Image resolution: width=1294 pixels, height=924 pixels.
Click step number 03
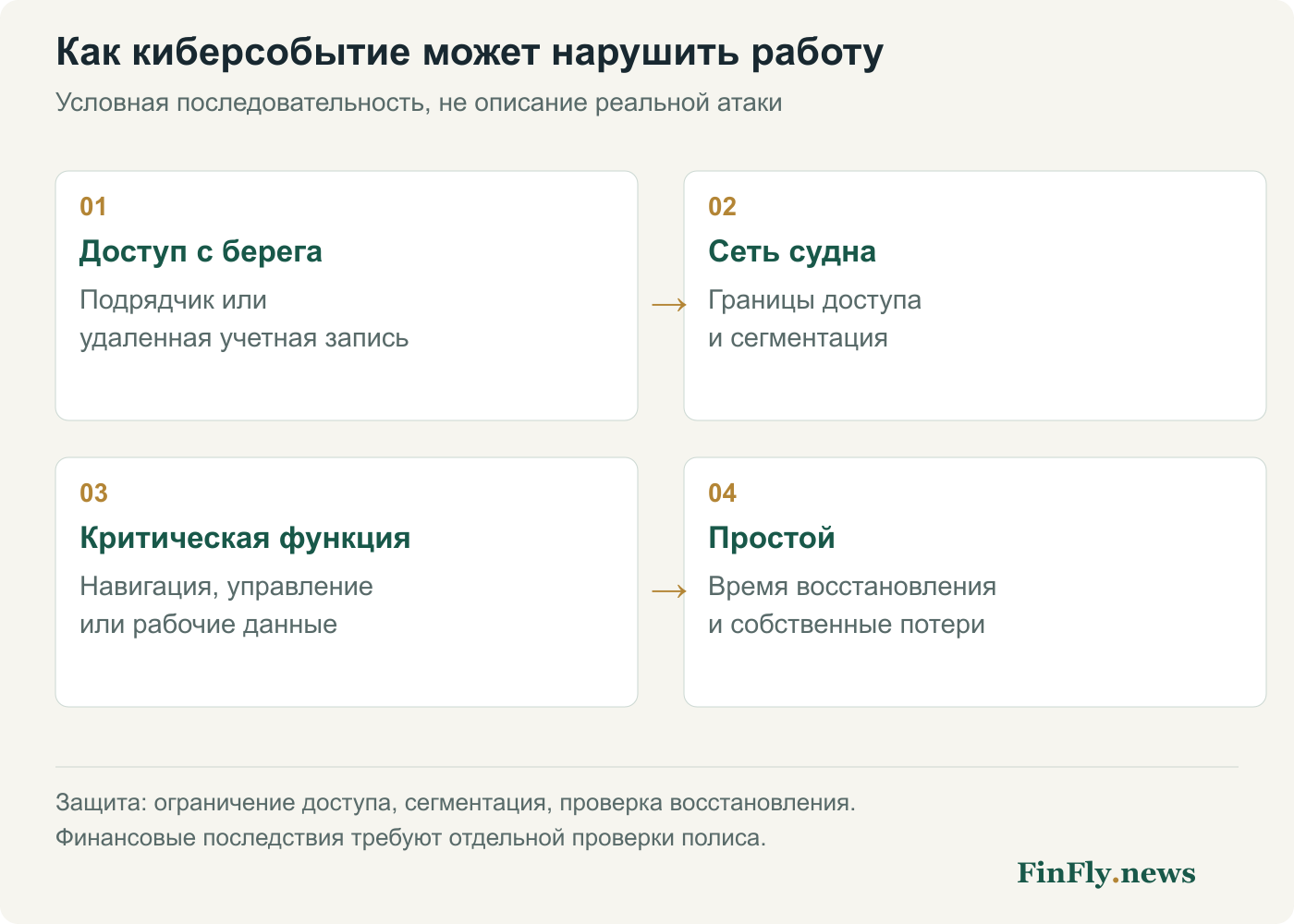coord(93,493)
